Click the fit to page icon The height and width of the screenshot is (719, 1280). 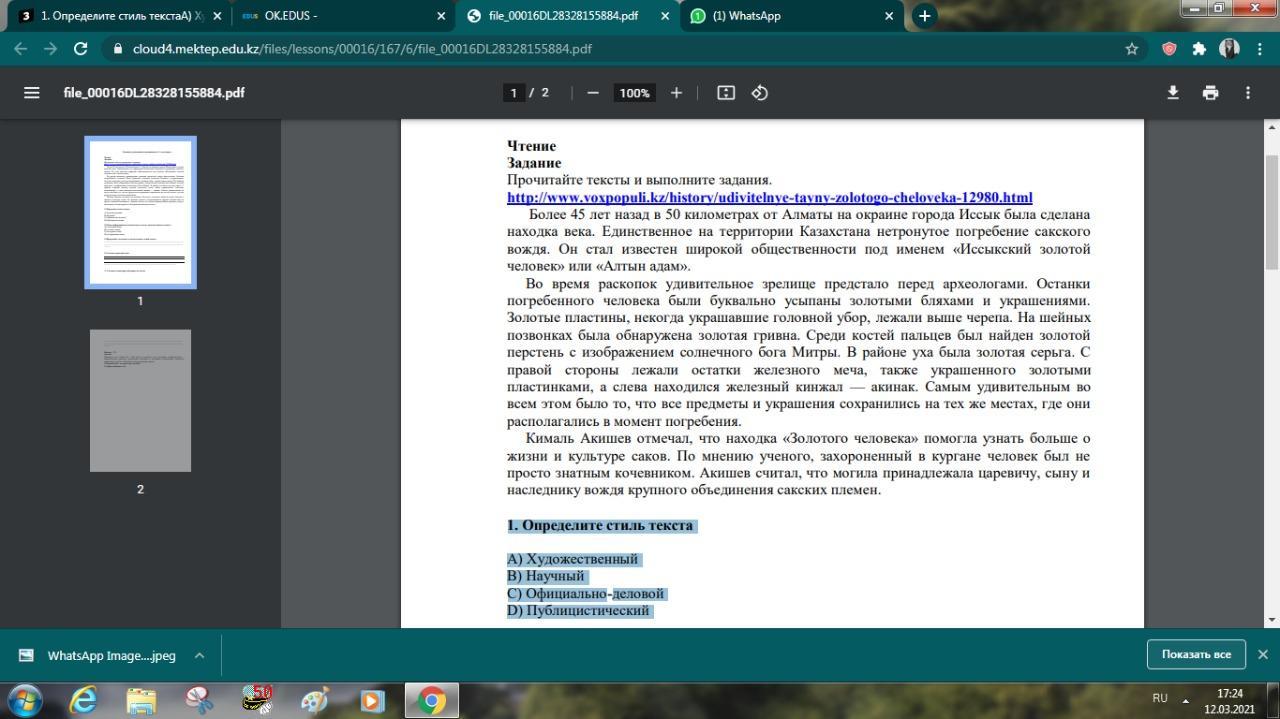pyautogui.click(x=726, y=93)
